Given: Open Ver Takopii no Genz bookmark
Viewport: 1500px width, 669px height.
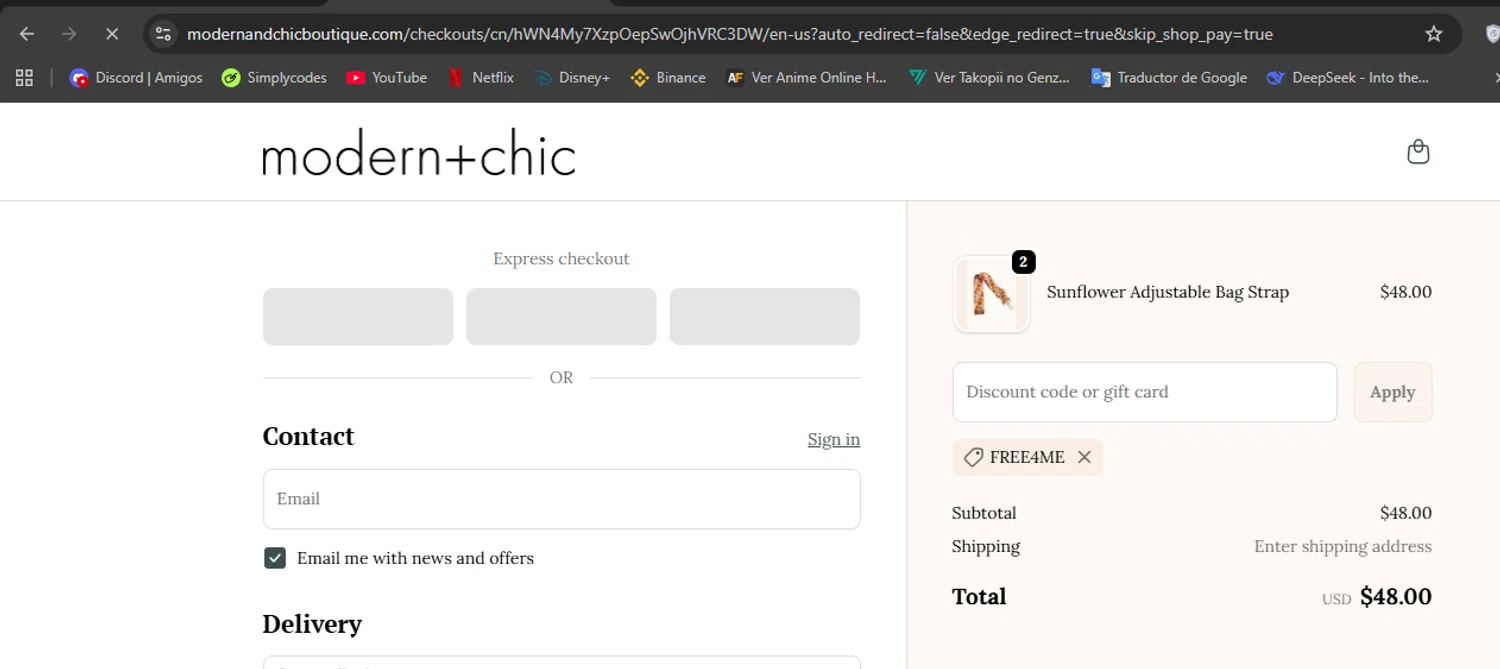Looking at the screenshot, I should coord(989,77).
